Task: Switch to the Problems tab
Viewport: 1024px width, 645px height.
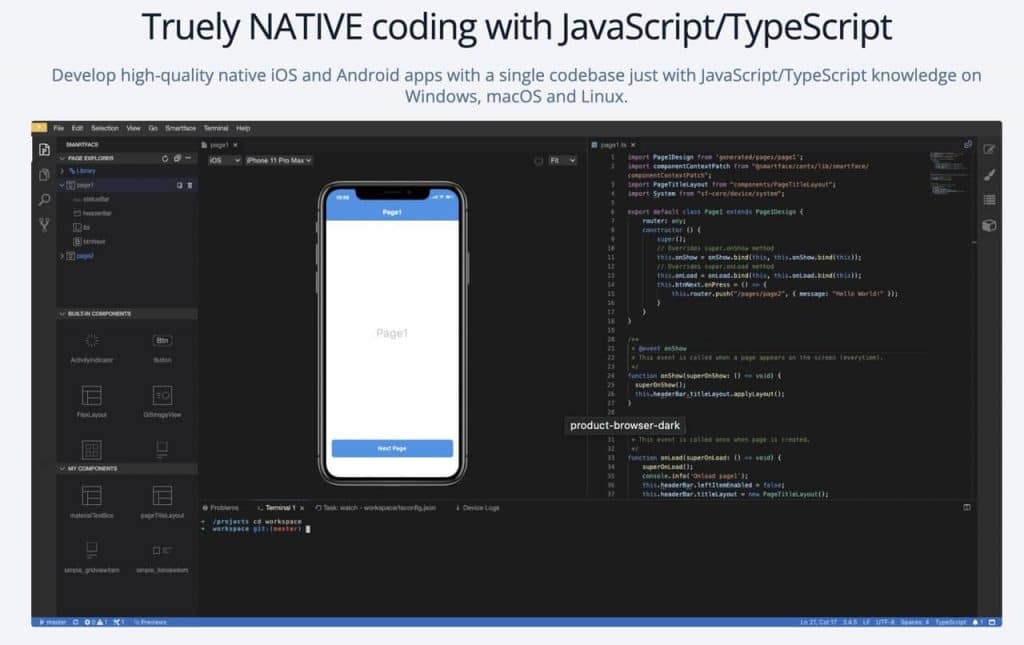Action: [x=222, y=508]
